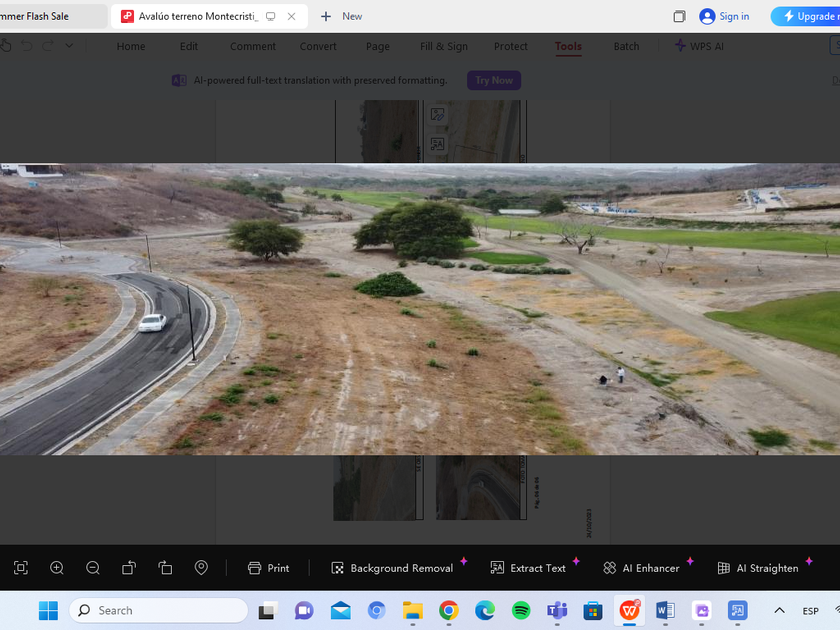Zoom in on the drone photo
The image size is (840, 630).
[x=57, y=568]
